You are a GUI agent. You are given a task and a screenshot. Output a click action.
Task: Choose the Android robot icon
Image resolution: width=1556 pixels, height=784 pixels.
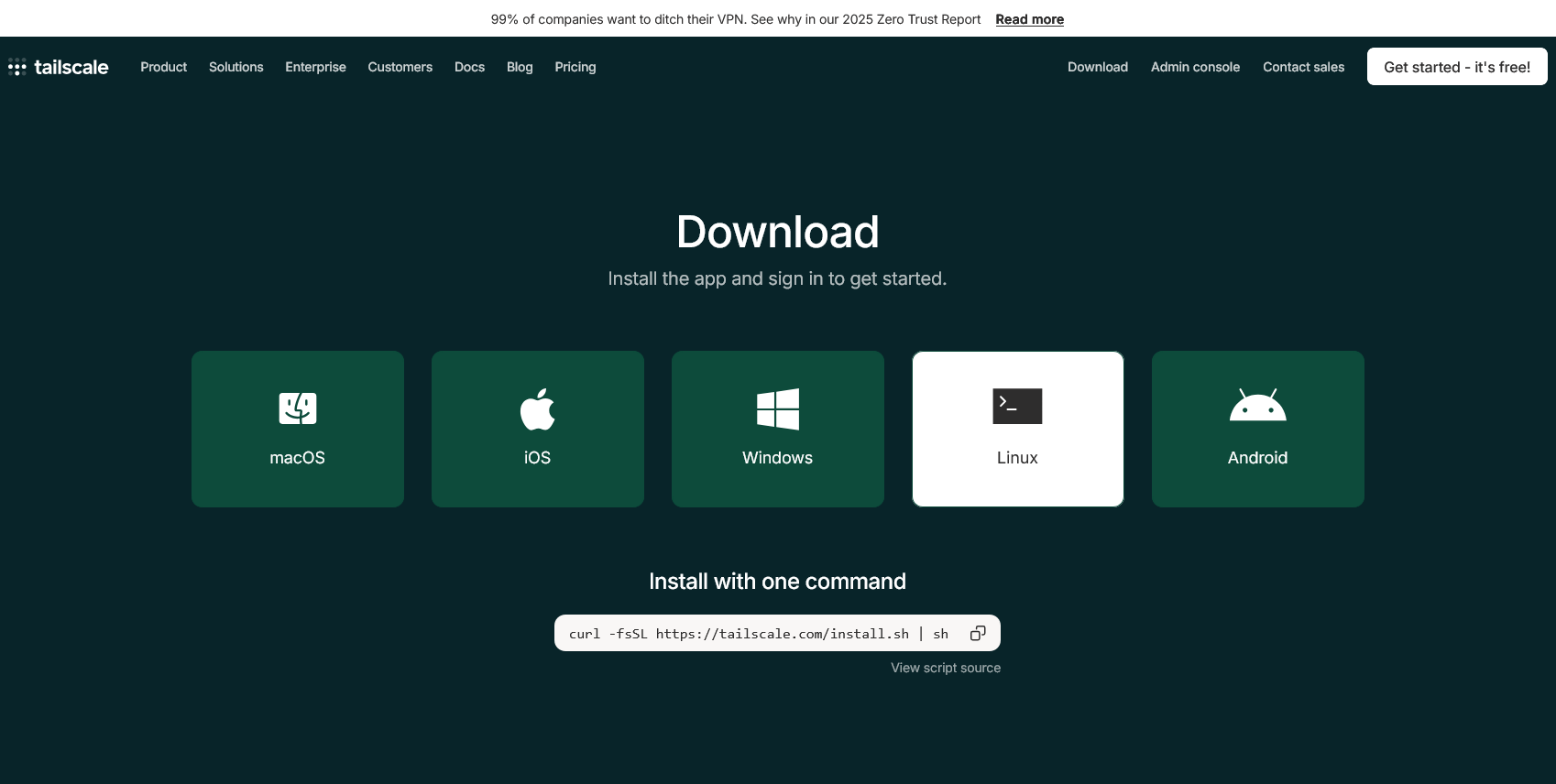click(1257, 406)
